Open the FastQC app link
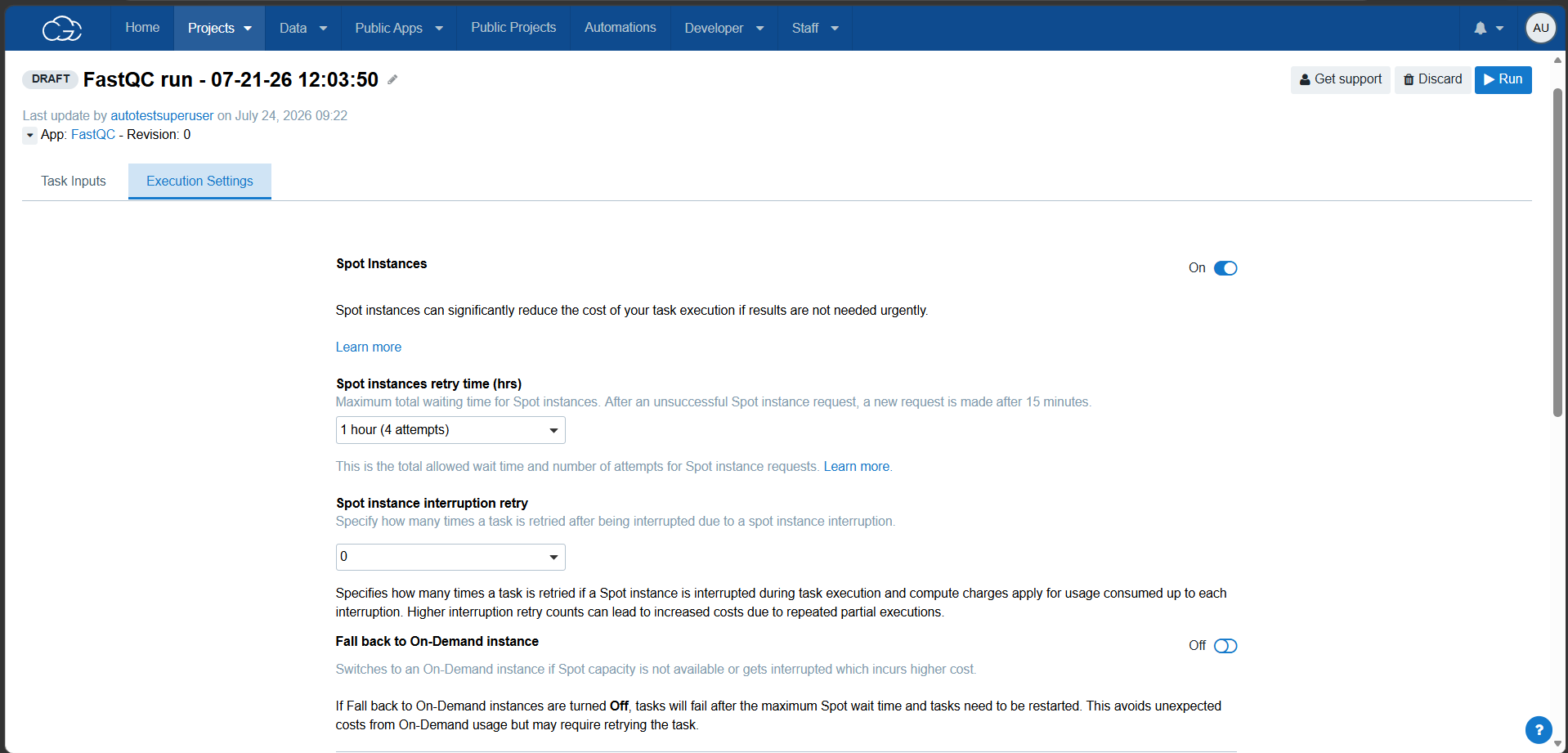Screen dimensions: 1568x753 93,135
